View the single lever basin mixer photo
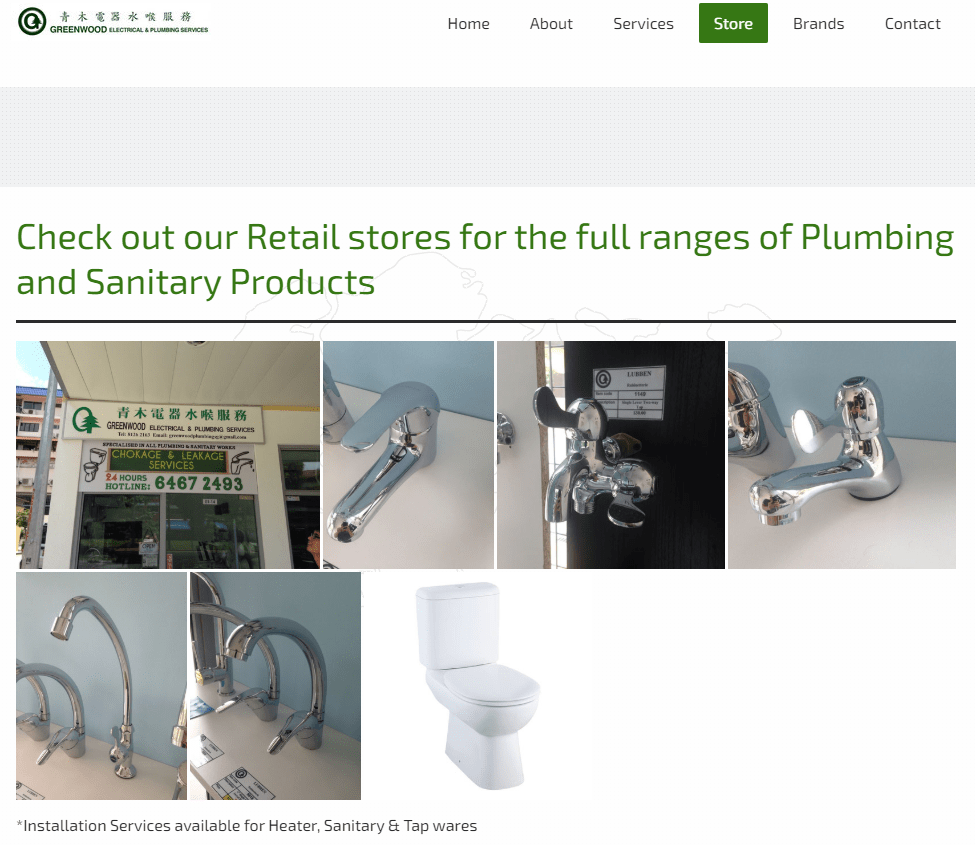This screenshot has height=845, width=975. point(409,455)
